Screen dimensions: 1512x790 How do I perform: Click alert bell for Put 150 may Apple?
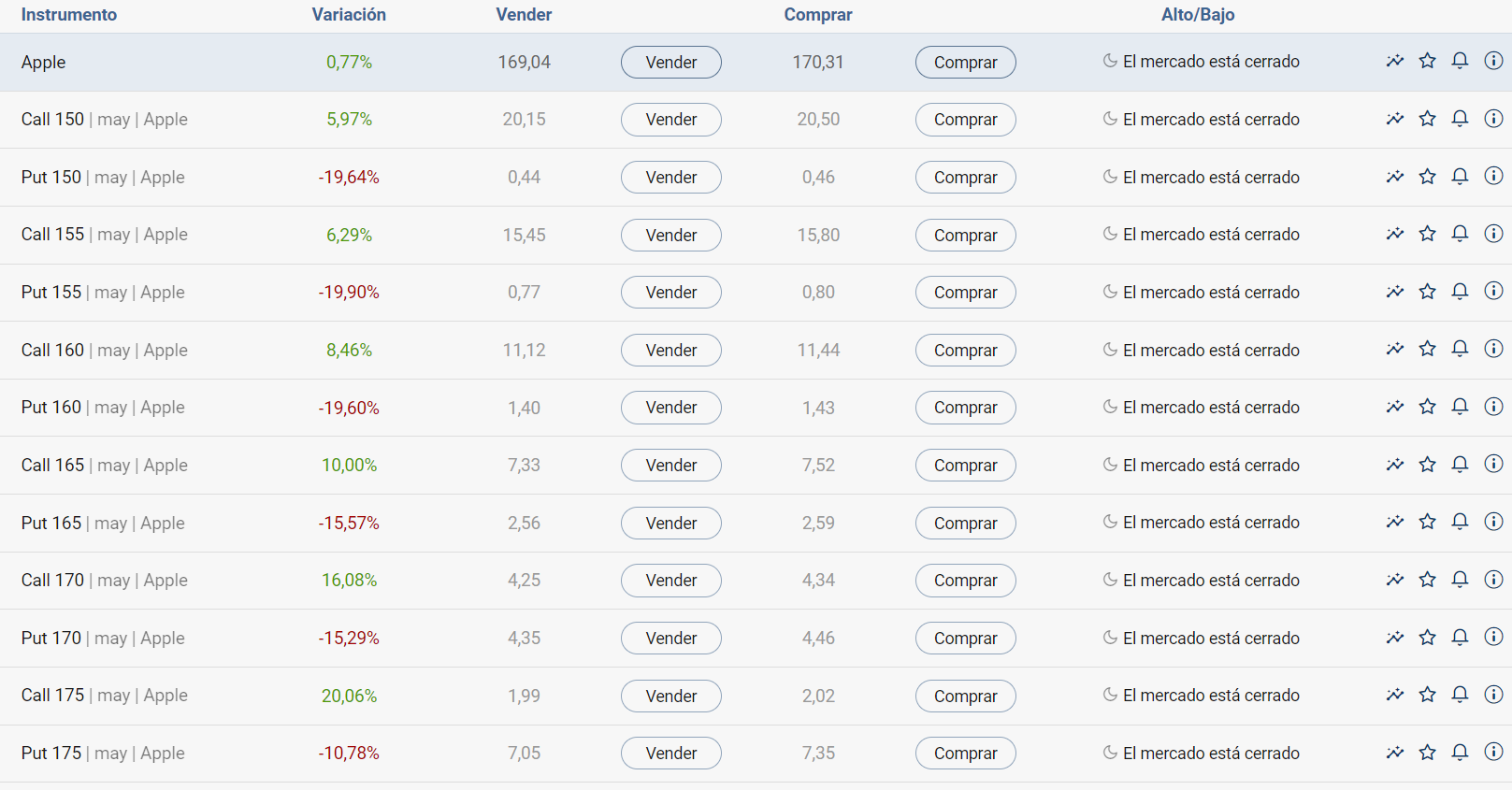coord(1460,177)
